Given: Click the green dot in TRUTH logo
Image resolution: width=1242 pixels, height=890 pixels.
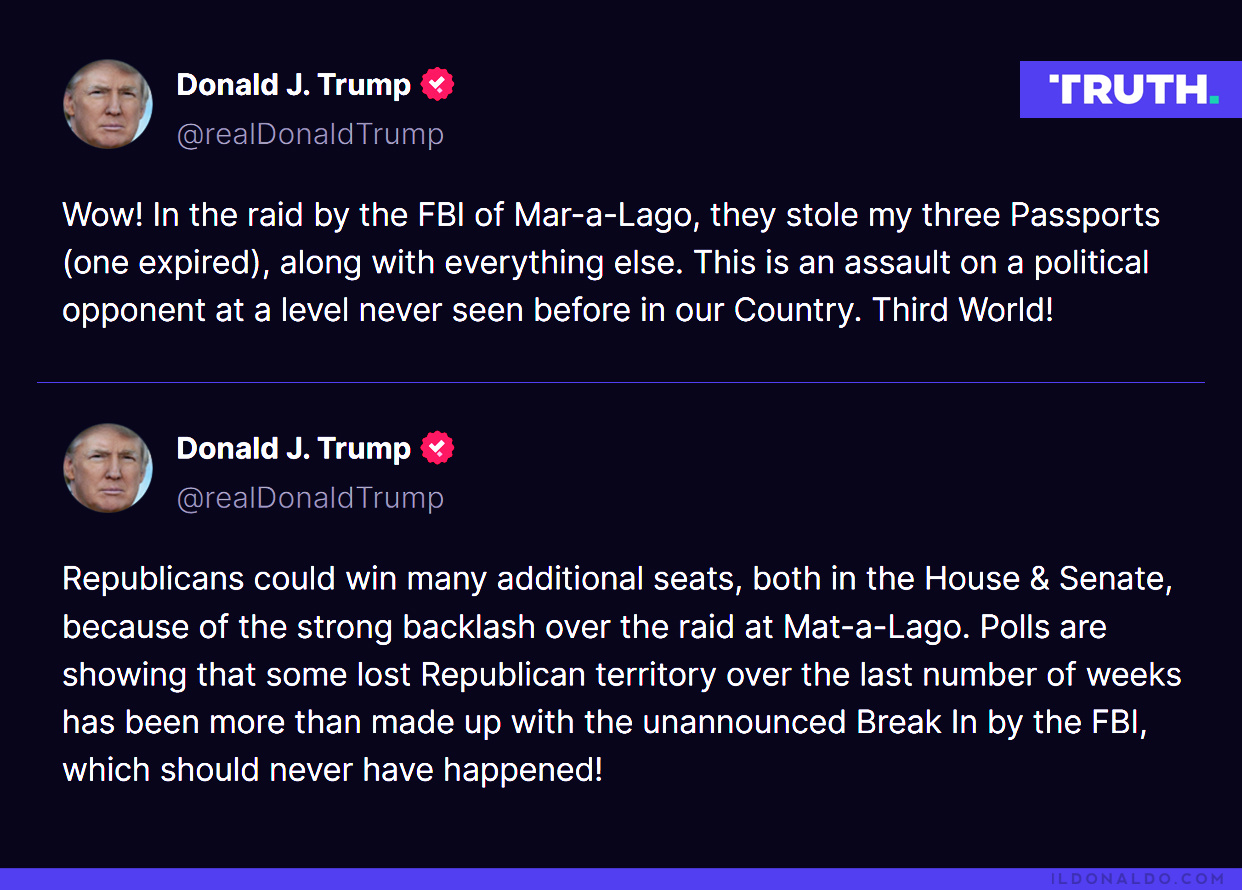Looking at the screenshot, I should click(x=1213, y=100).
